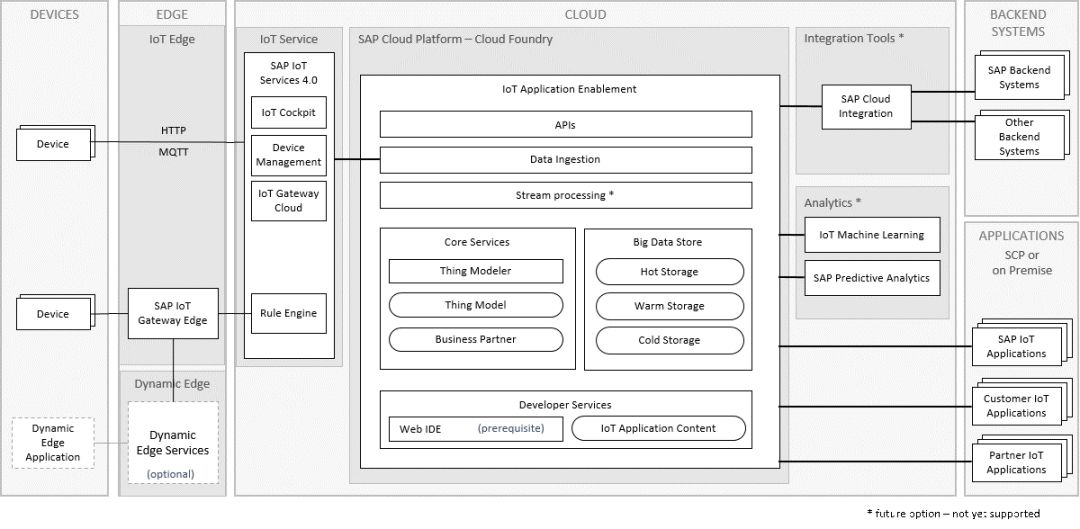
Task: Select the IoT Machine Learning box
Action: pos(872,235)
